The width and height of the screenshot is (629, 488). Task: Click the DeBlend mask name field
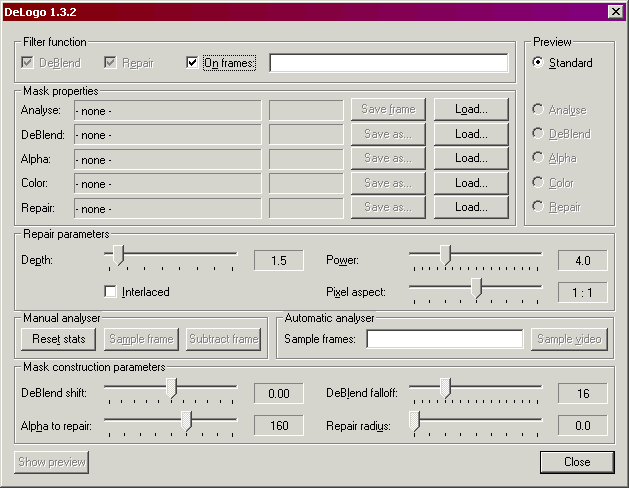click(168, 134)
